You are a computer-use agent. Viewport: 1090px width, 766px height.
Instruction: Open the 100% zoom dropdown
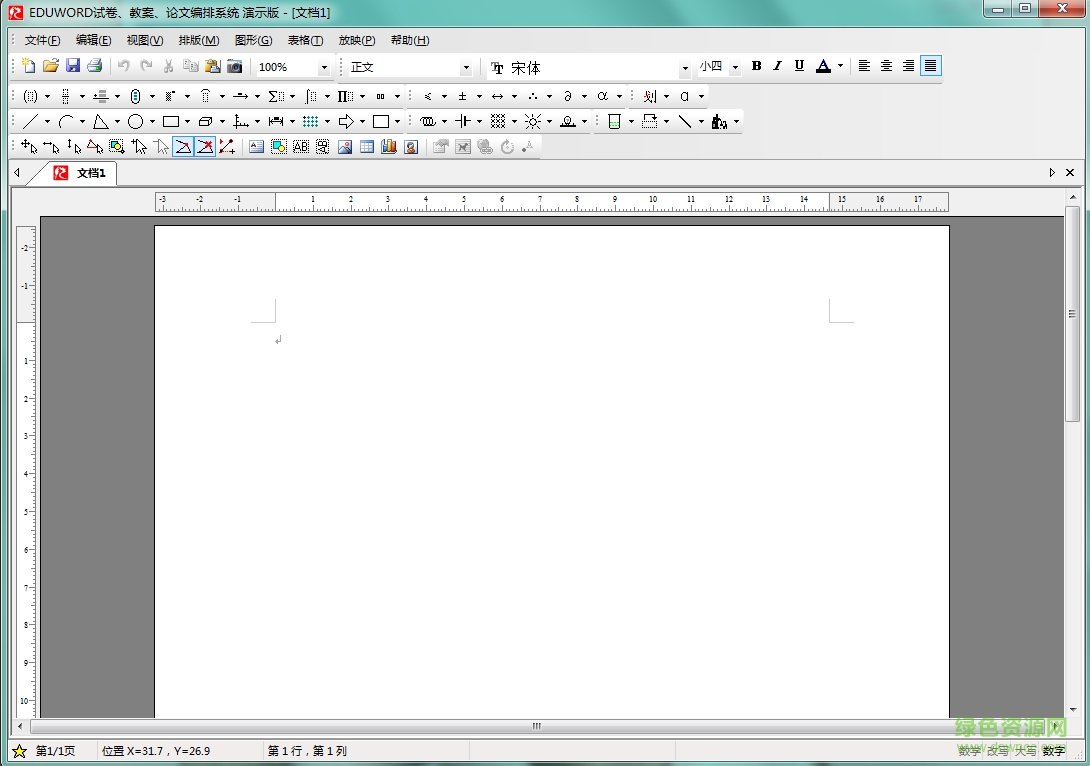pyautogui.click(x=323, y=68)
